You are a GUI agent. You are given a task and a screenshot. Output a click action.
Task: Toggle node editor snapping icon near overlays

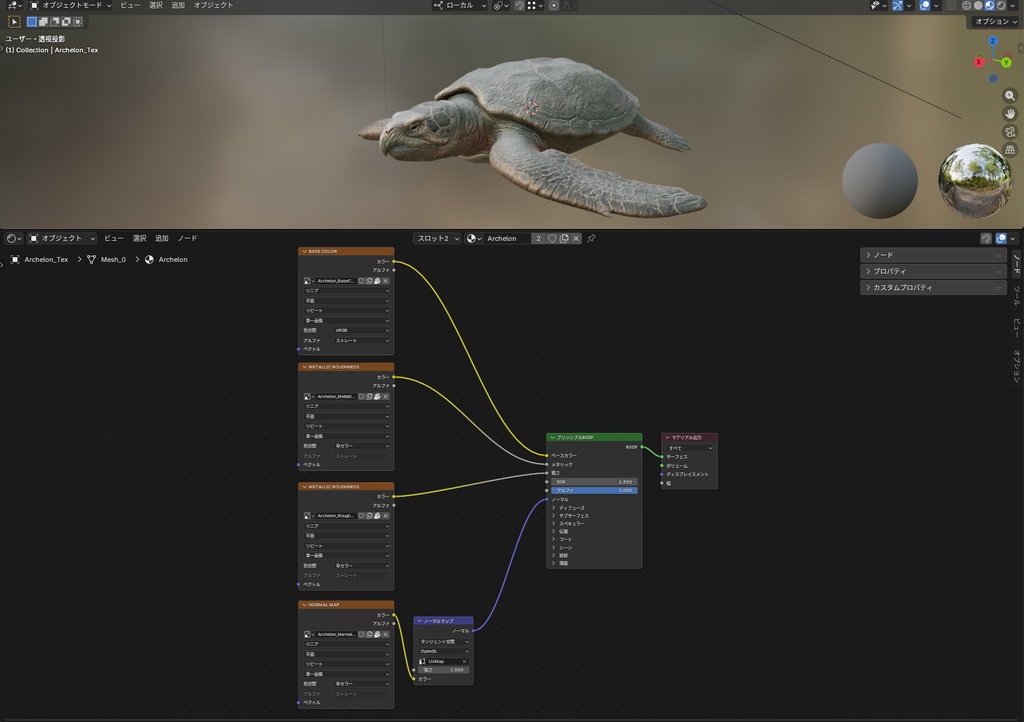point(986,238)
